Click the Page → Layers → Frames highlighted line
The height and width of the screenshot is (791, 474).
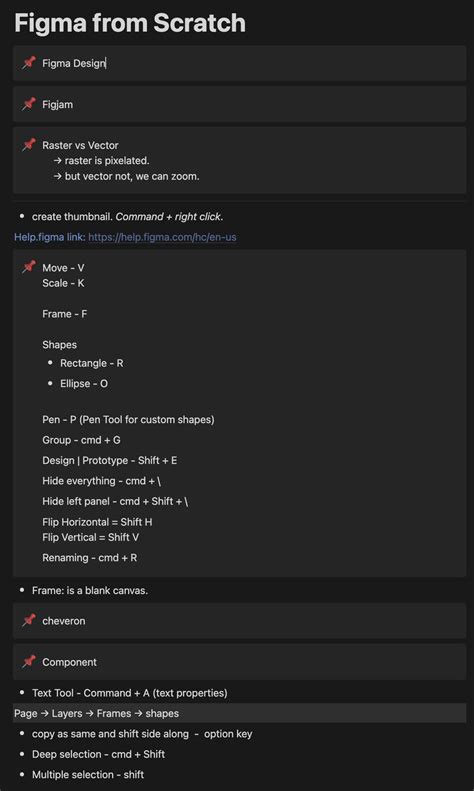tap(240, 713)
